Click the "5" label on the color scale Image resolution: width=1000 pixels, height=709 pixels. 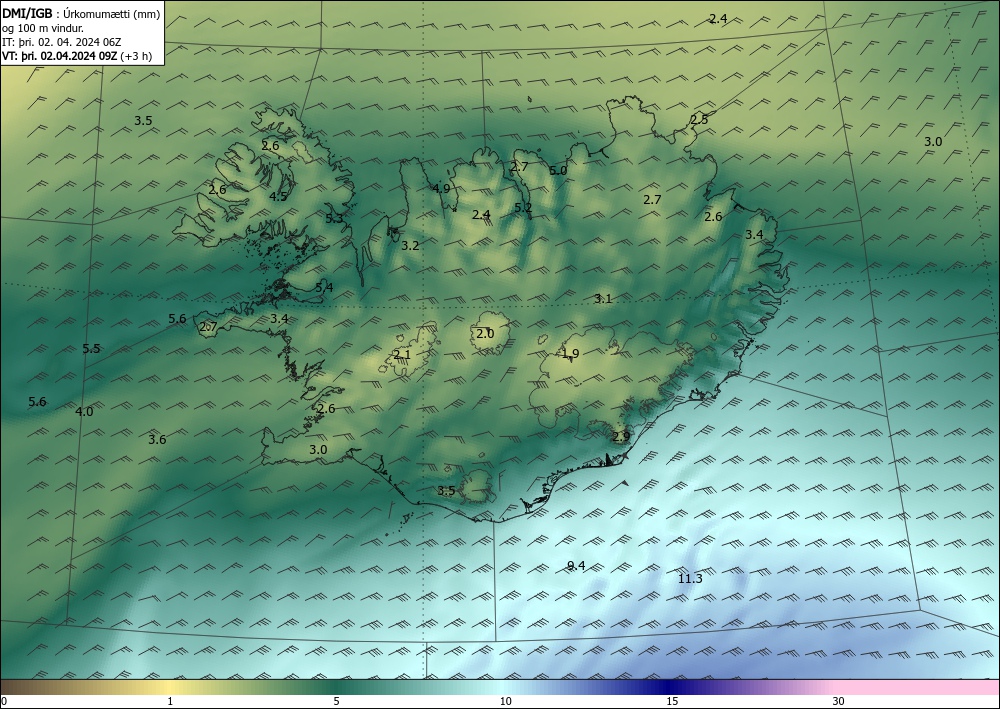click(x=336, y=702)
